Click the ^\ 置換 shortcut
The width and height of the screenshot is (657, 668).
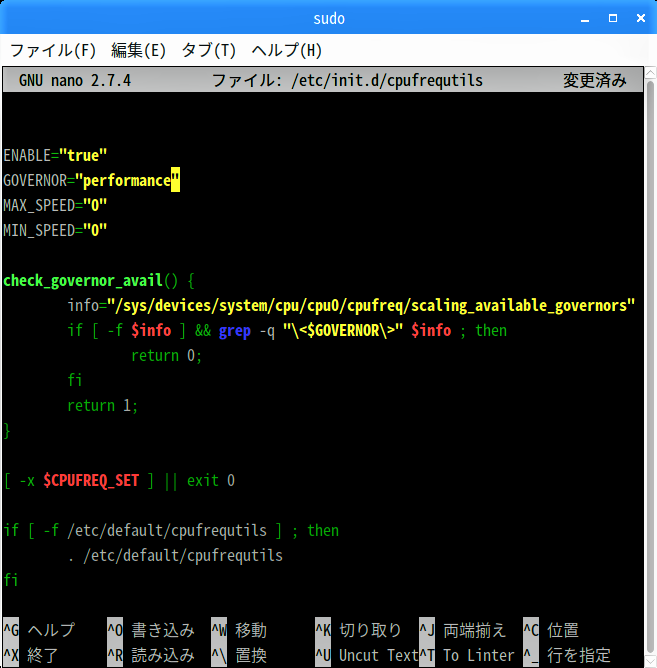click(239, 655)
